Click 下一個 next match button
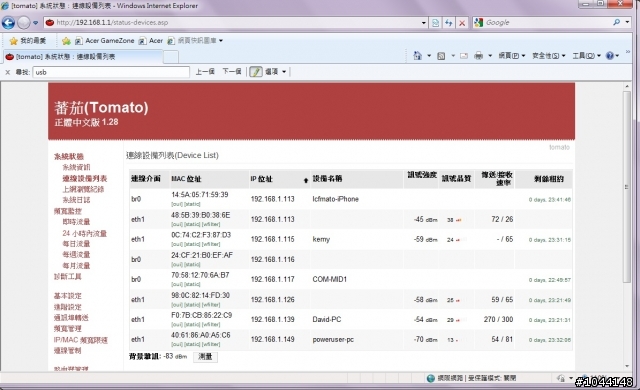 (x=231, y=72)
